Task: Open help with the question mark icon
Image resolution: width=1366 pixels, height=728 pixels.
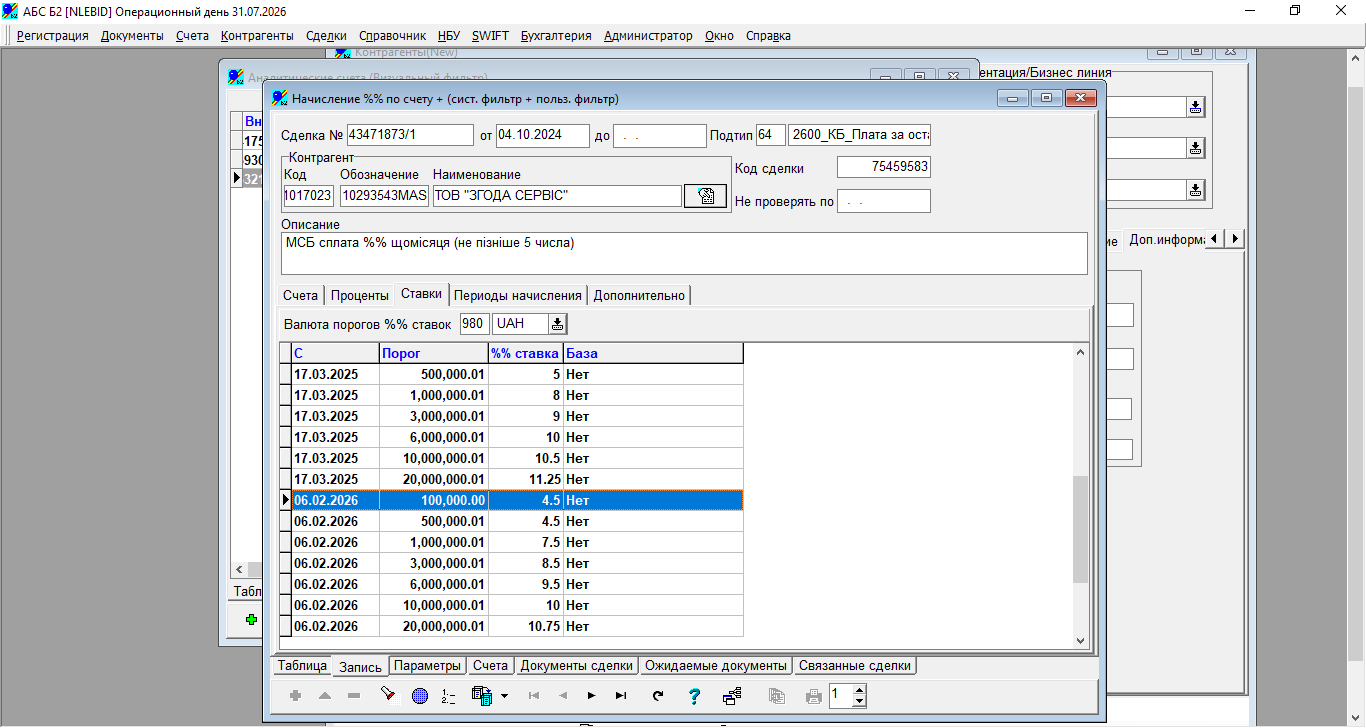Action: pyautogui.click(x=695, y=696)
